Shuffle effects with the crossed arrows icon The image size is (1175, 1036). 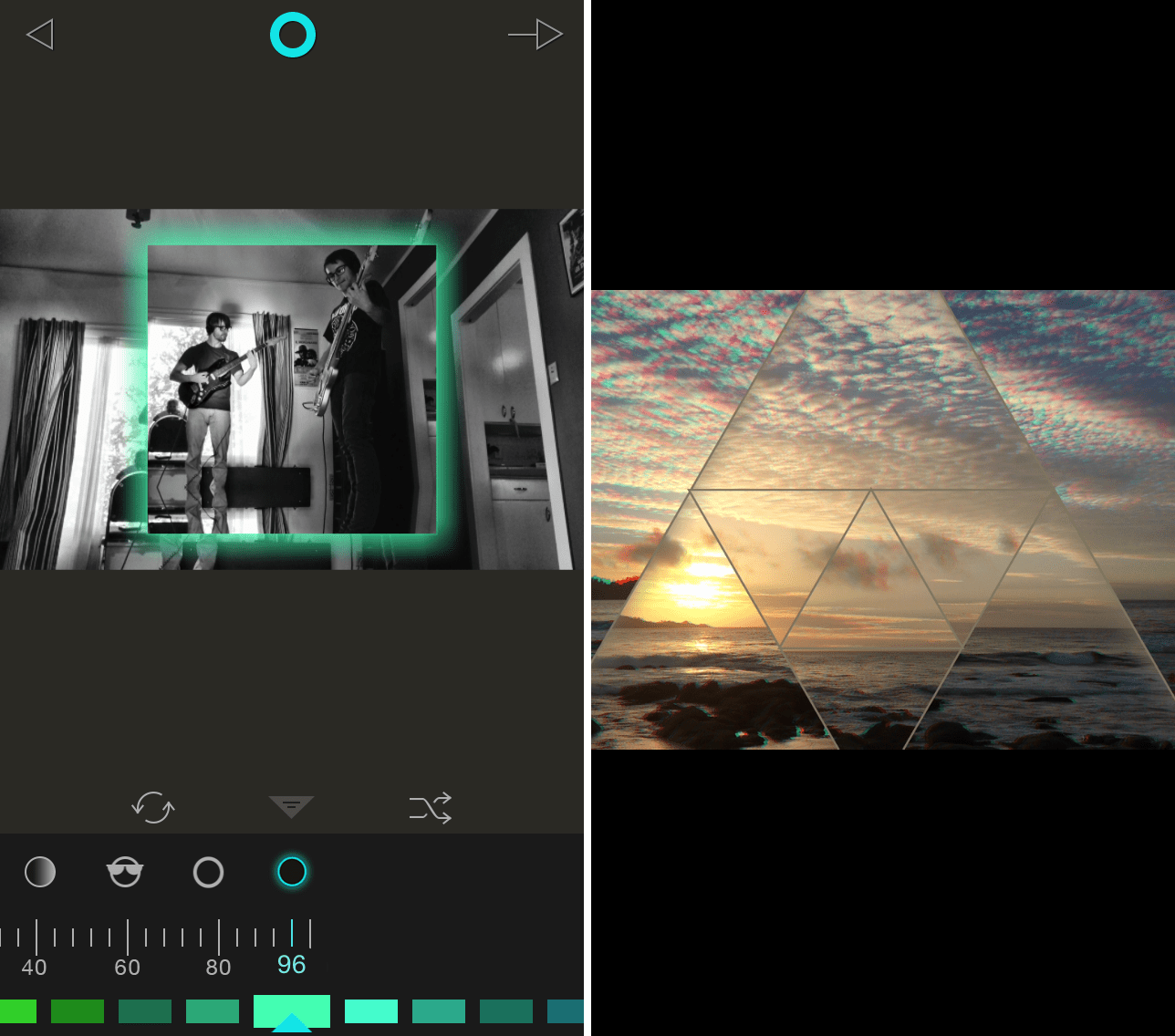pos(431,807)
